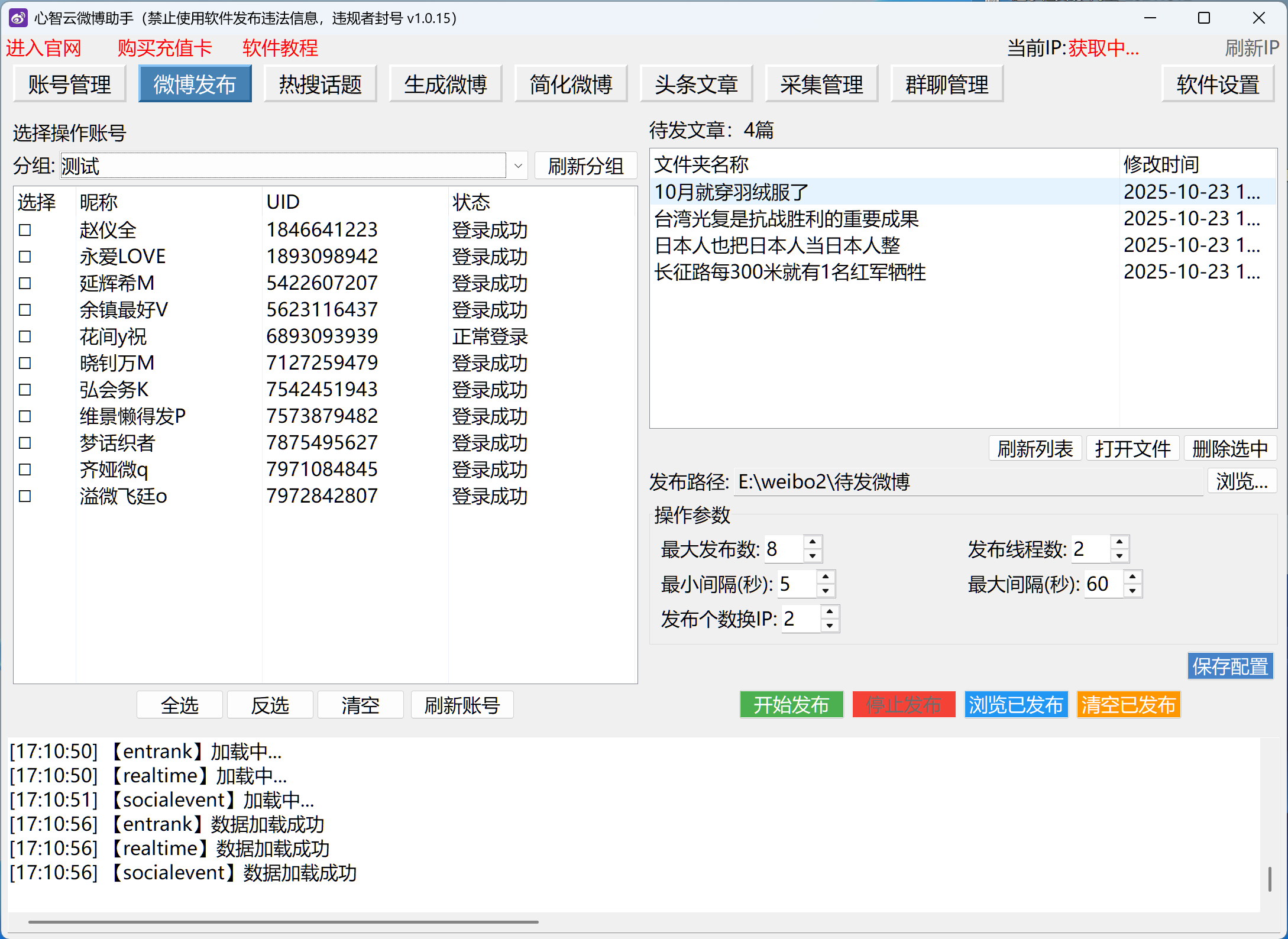Switch to 账号管理 tab
This screenshot has width=1288, height=939.
coord(69,84)
